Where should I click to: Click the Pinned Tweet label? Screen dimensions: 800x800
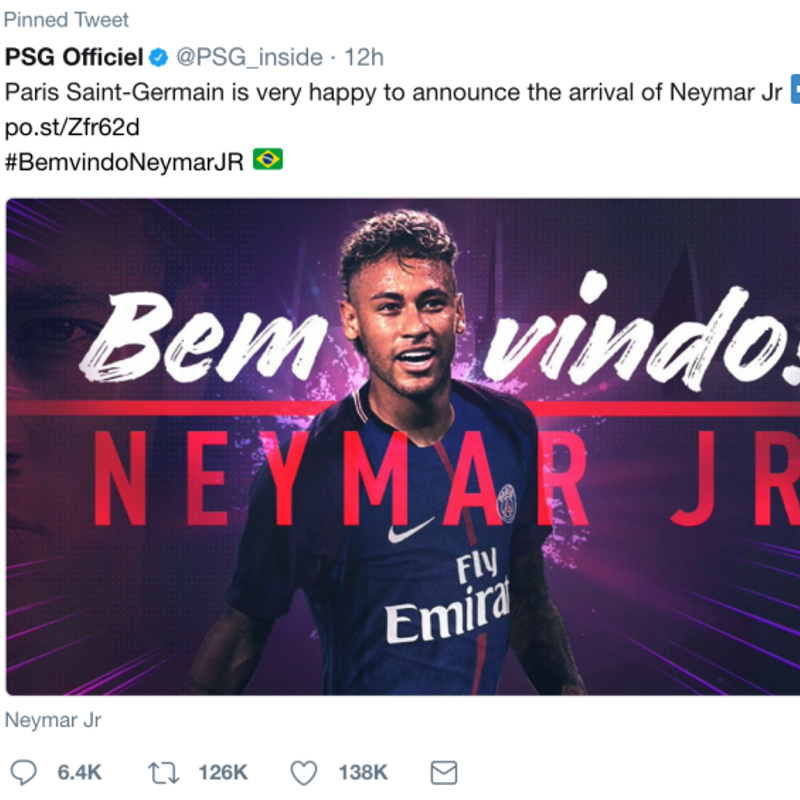pyautogui.click(x=66, y=20)
